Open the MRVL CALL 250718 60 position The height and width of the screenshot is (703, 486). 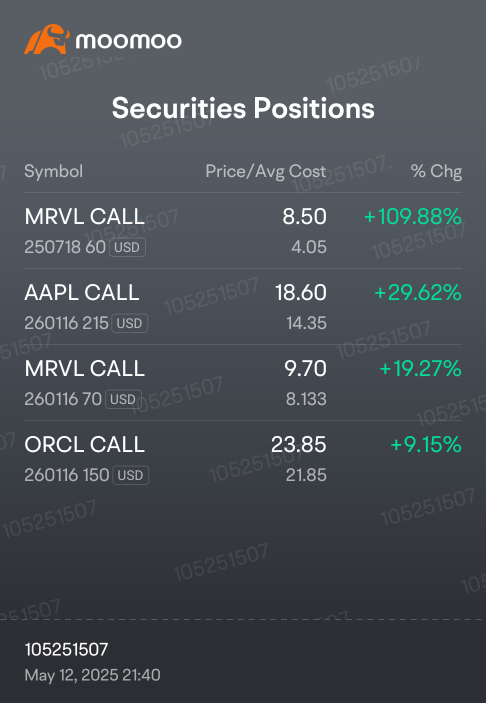point(243,231)
